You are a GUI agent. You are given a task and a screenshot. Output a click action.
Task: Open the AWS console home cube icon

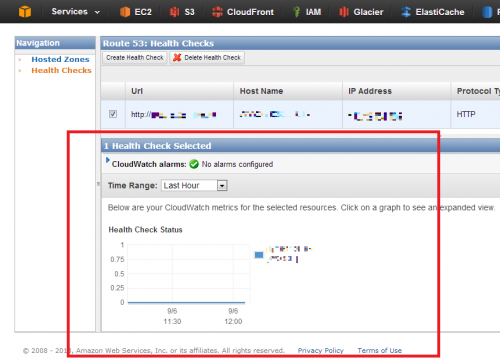tap(25, 12)
